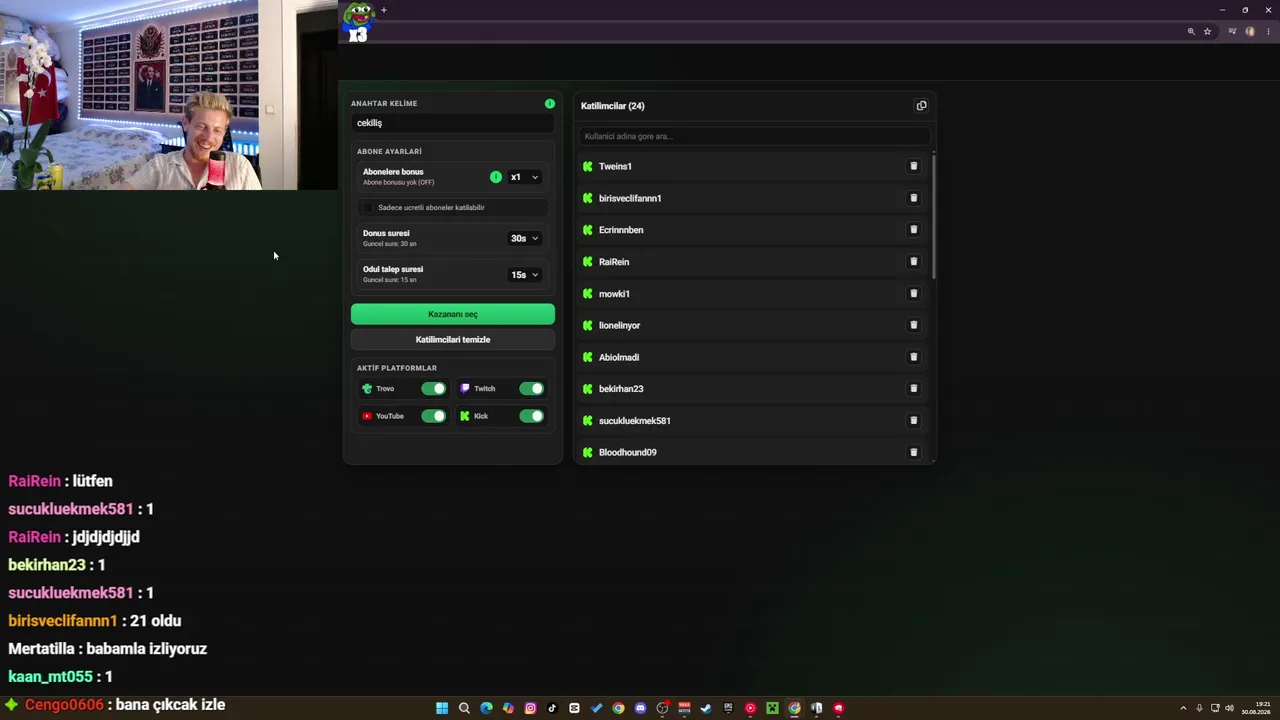Click chat username Cengo0606
The image size is (1280, 720).
click(64, 705)
